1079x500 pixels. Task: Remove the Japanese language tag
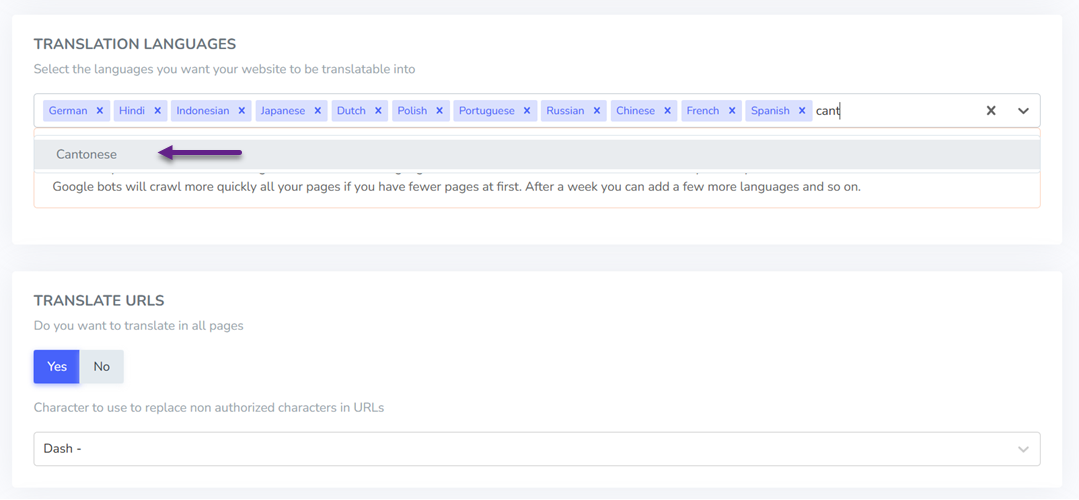click(317, 111)
